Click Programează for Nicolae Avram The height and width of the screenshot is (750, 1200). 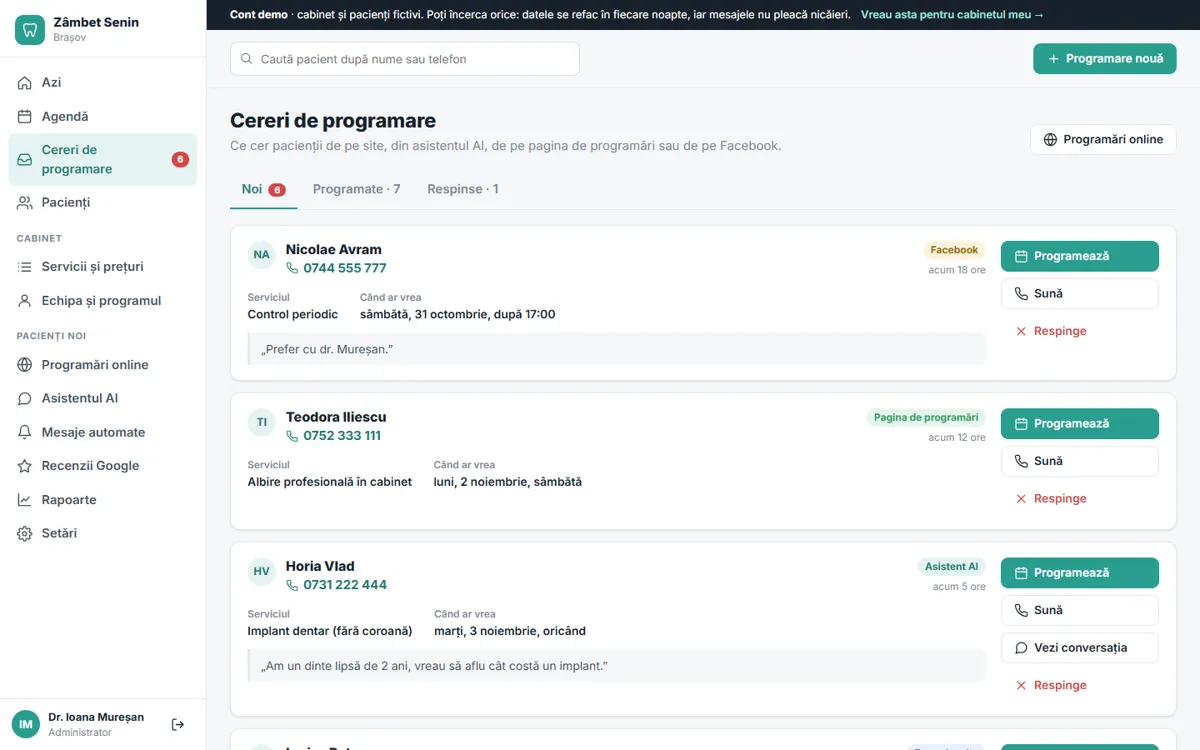pyautogui.click(x=1080, y=256)
